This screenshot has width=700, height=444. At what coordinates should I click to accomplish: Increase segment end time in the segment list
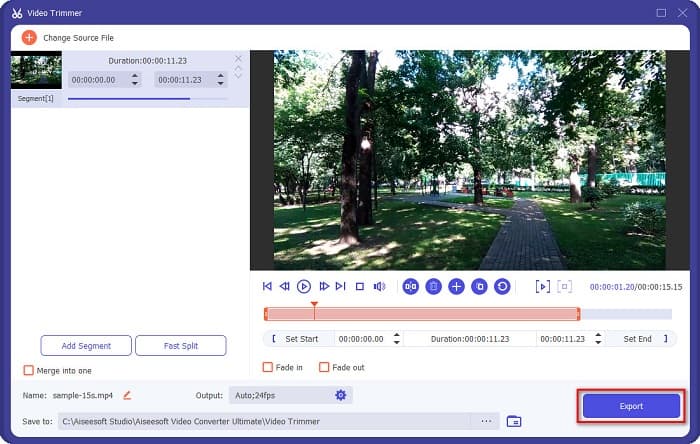(221, 76)
